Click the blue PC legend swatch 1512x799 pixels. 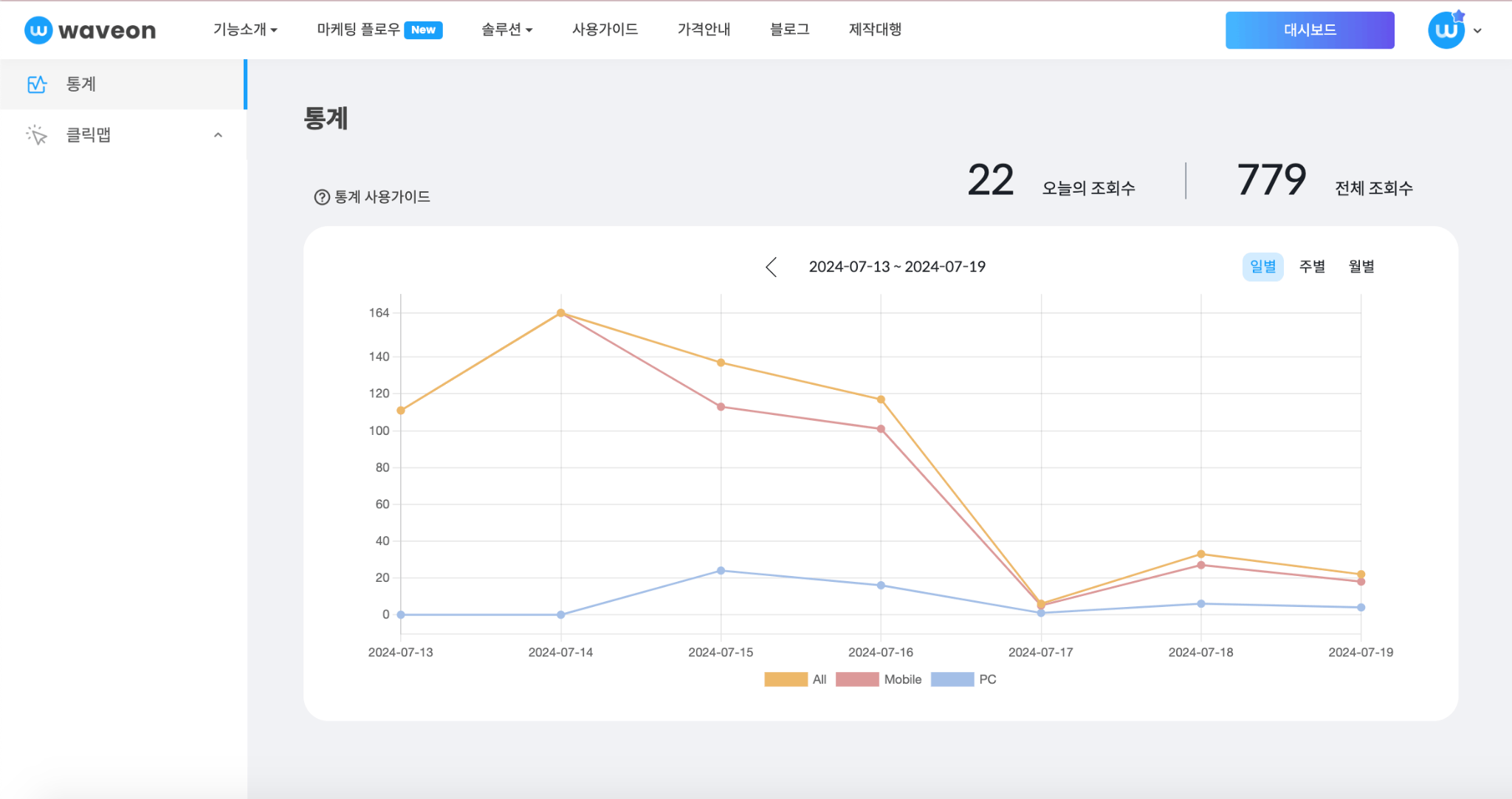(952, 679)
